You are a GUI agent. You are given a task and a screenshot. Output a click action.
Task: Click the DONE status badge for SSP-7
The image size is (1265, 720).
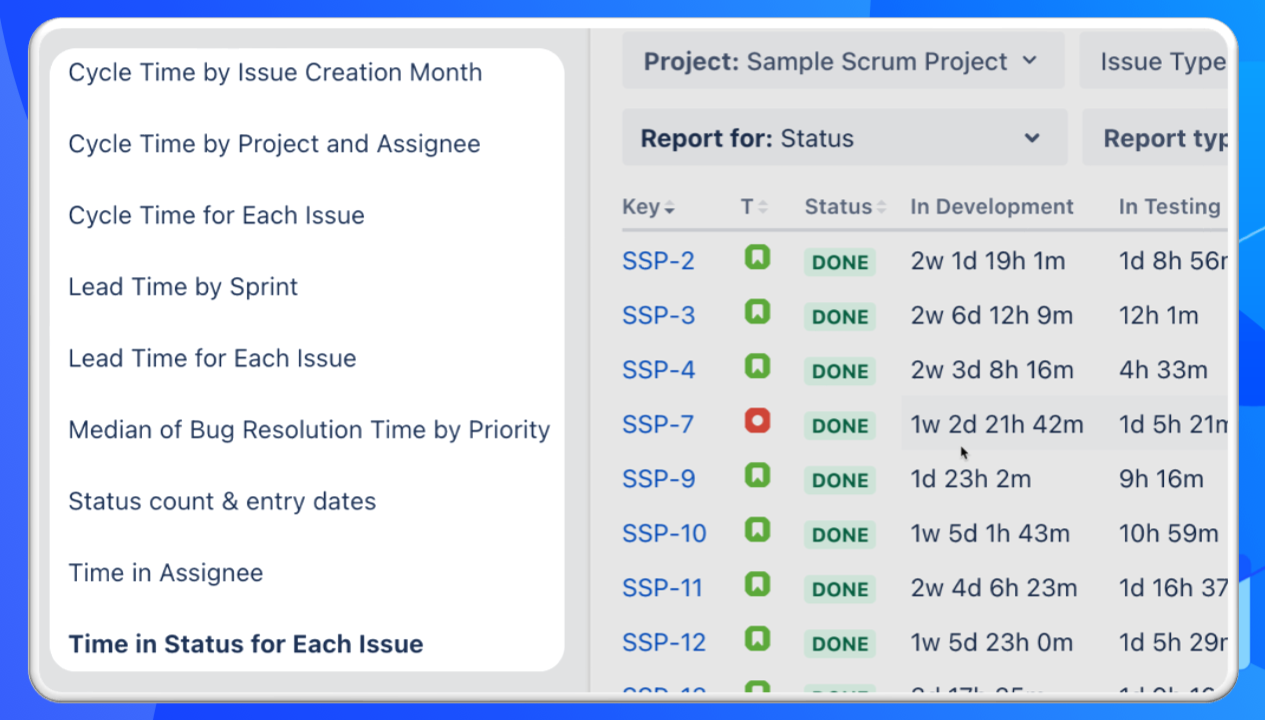point(840,426)
